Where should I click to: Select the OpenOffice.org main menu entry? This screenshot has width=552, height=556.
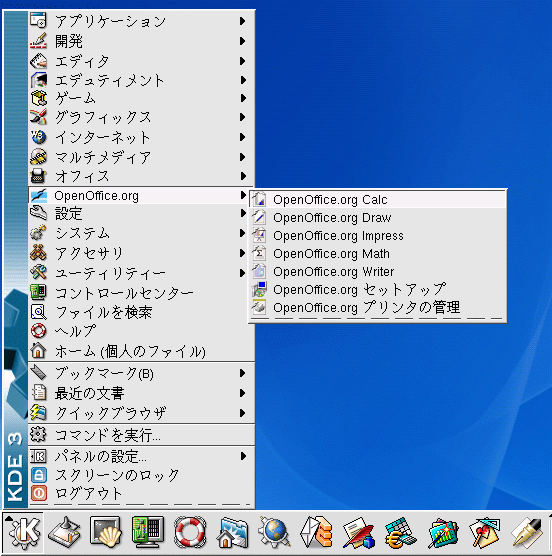pos(141,195)
